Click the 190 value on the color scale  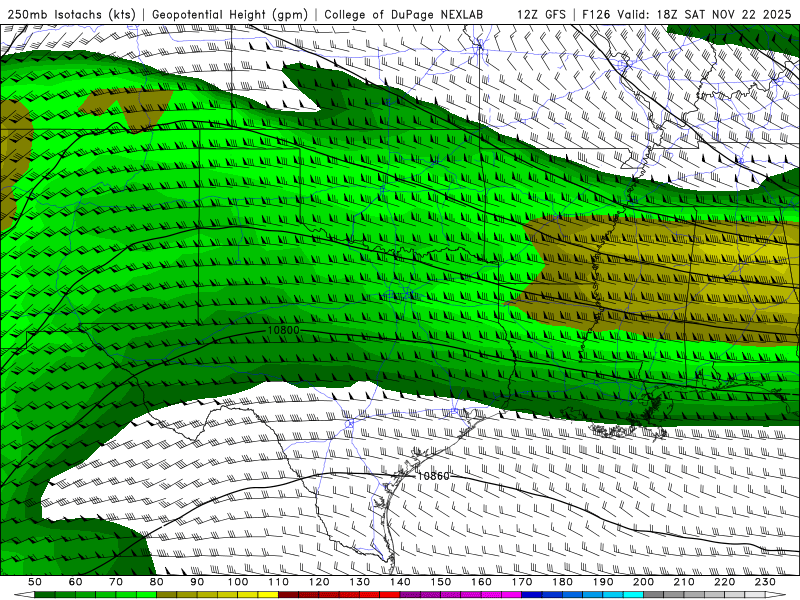603,582
